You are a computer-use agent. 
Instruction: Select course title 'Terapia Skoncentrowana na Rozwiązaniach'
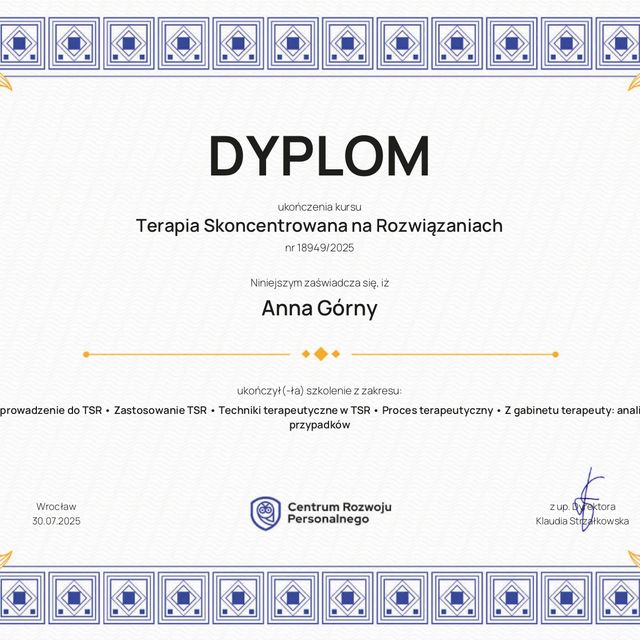(319, 226)
